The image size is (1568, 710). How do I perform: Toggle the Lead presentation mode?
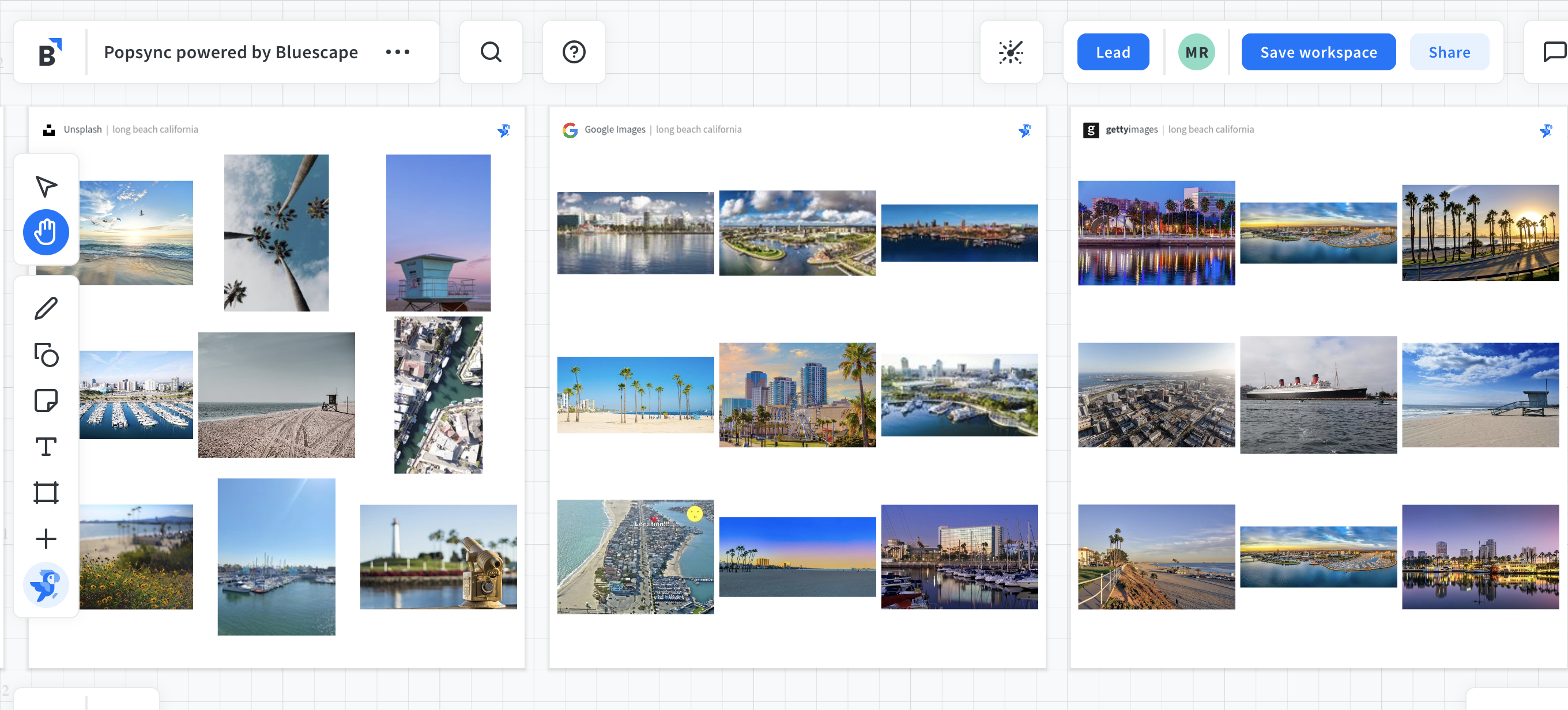(1113, 52)
